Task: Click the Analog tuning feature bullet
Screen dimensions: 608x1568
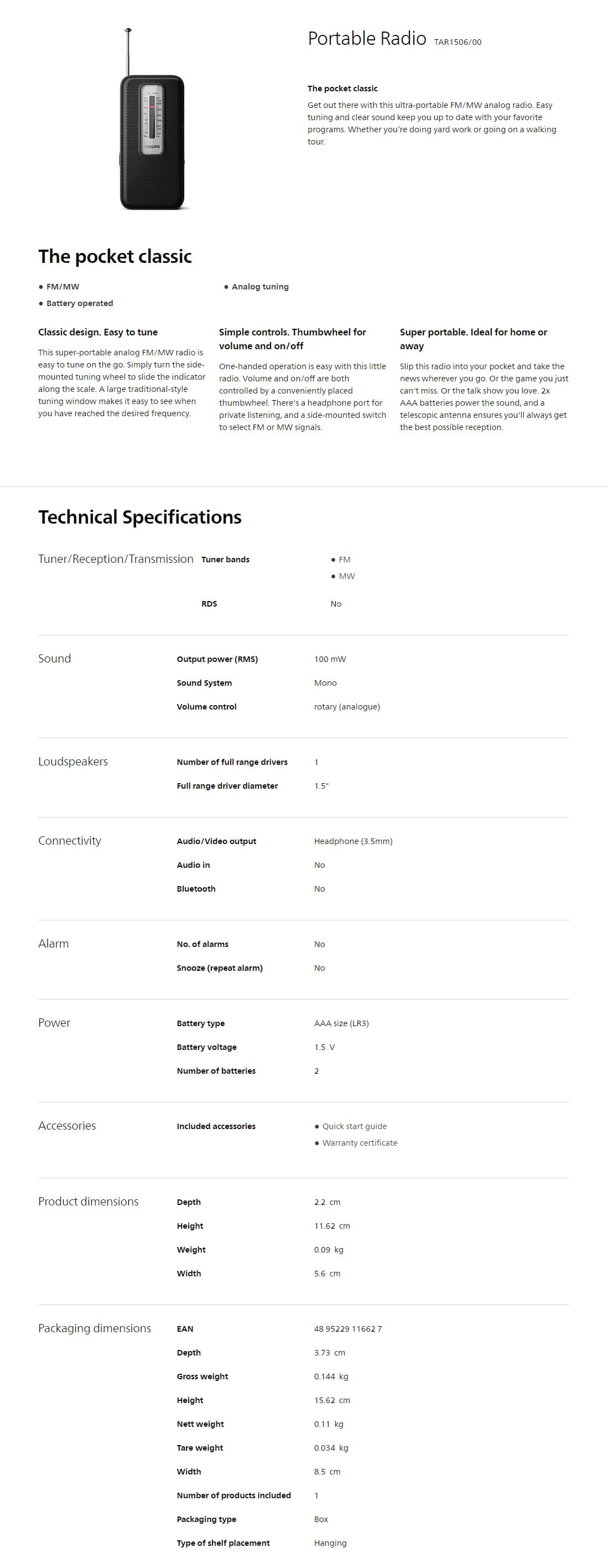Action: coord(256,287)
